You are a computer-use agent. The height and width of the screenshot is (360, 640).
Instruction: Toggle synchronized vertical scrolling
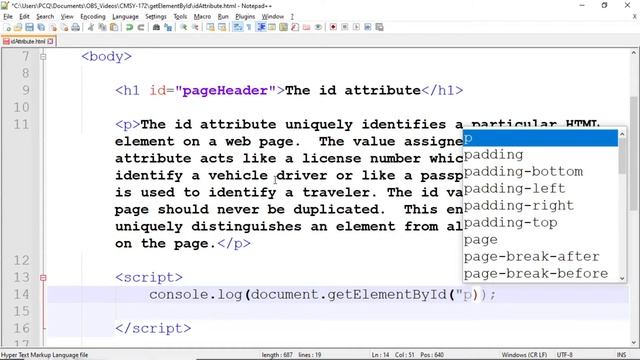point(210,27)
